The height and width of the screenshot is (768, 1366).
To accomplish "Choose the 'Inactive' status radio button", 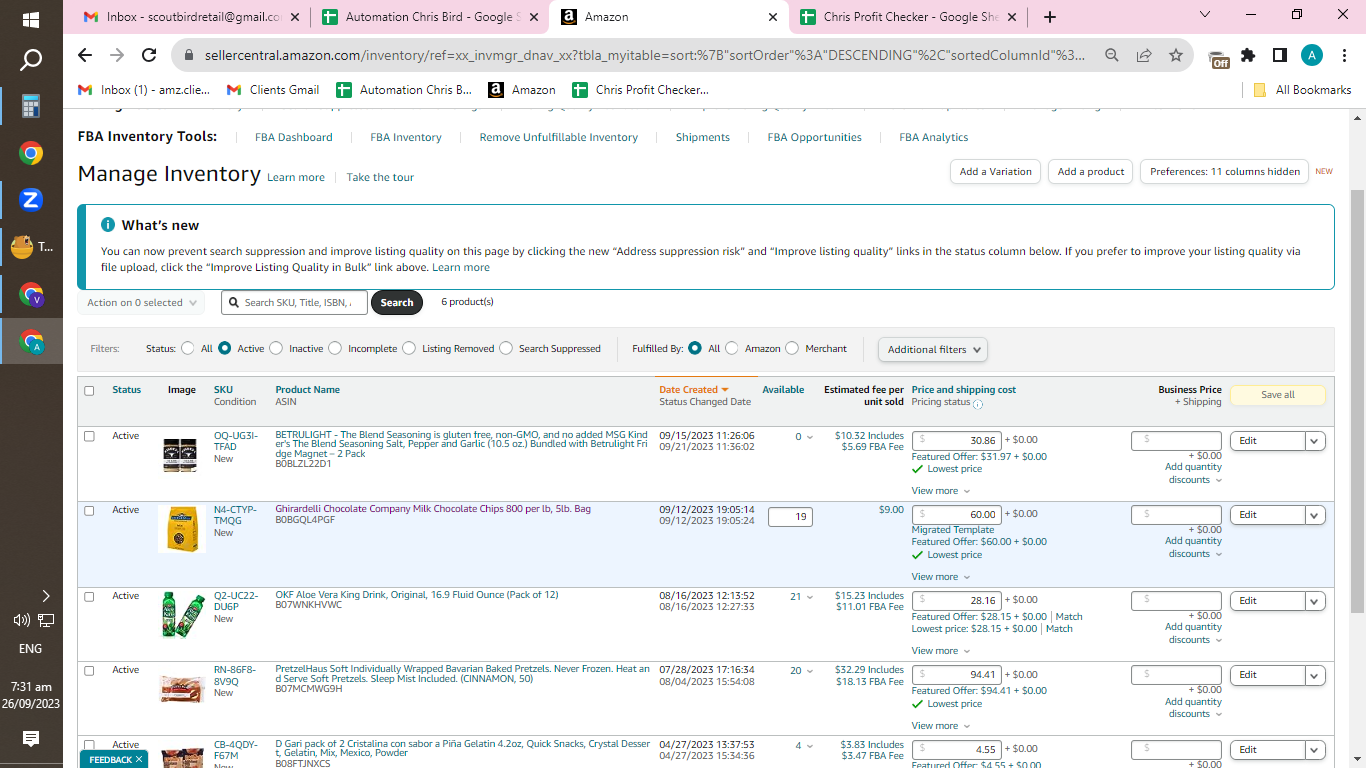I will (x=276, y=349).
